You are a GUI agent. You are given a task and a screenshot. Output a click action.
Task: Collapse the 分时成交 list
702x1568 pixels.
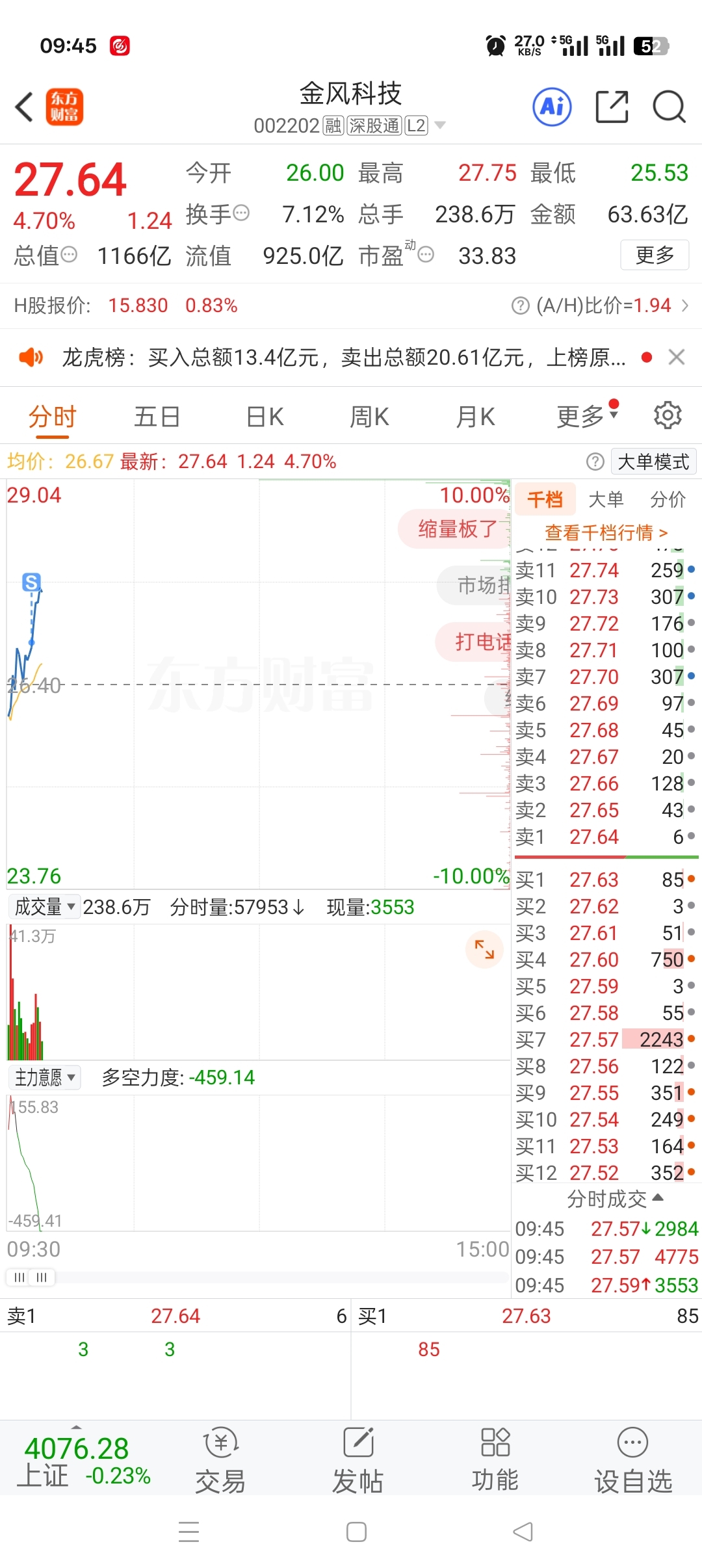pos(614,1198)
